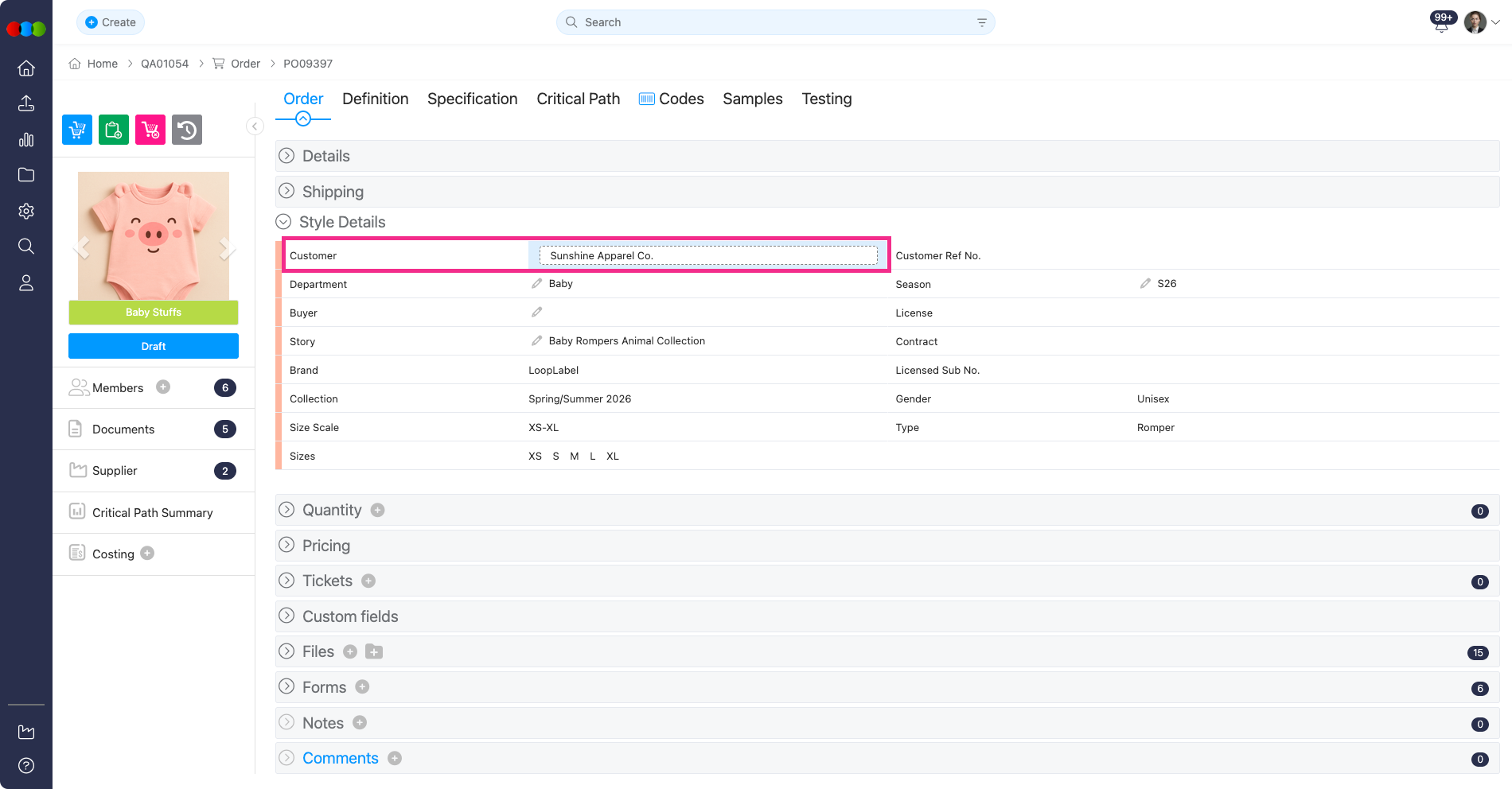The height and width of the screenshot is (789, 1512).
Task: Click the search filter icon
Action: pyautogui.click(x=981, y=22)
